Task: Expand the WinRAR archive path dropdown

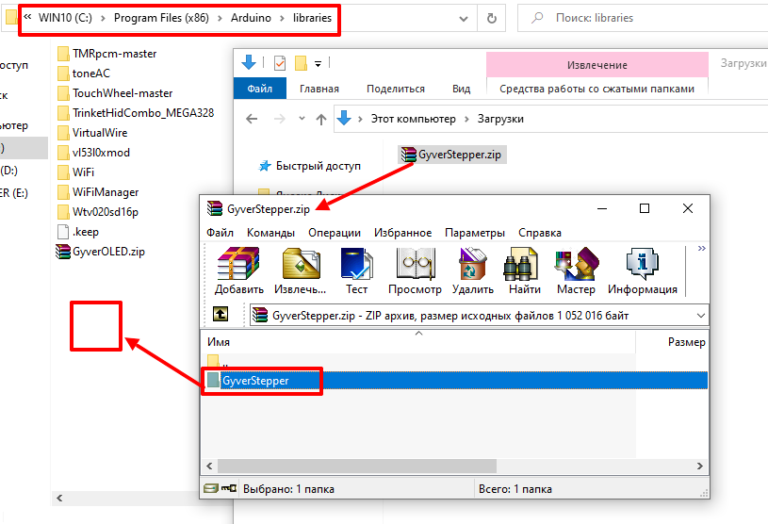Action: click(699, 315)
